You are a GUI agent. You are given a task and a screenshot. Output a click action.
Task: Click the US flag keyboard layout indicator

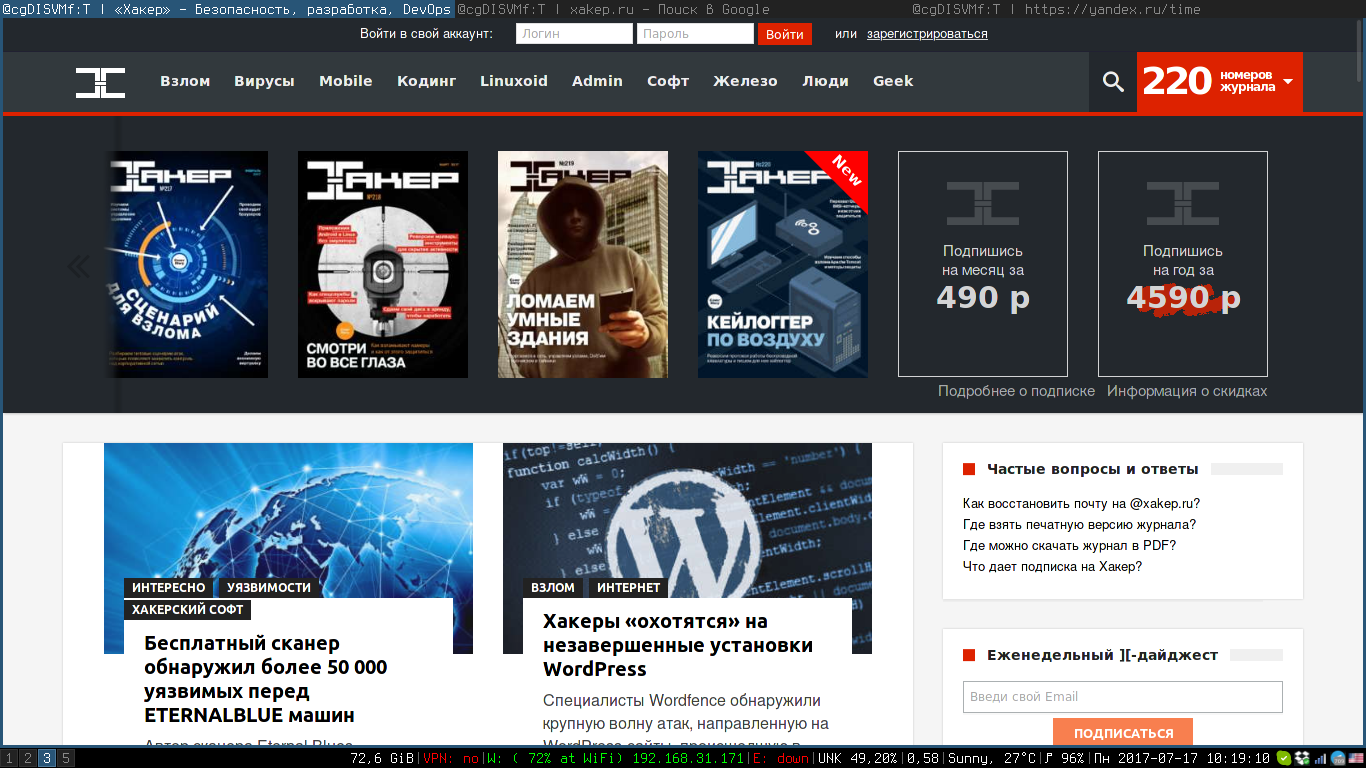tap(1355, 759)
